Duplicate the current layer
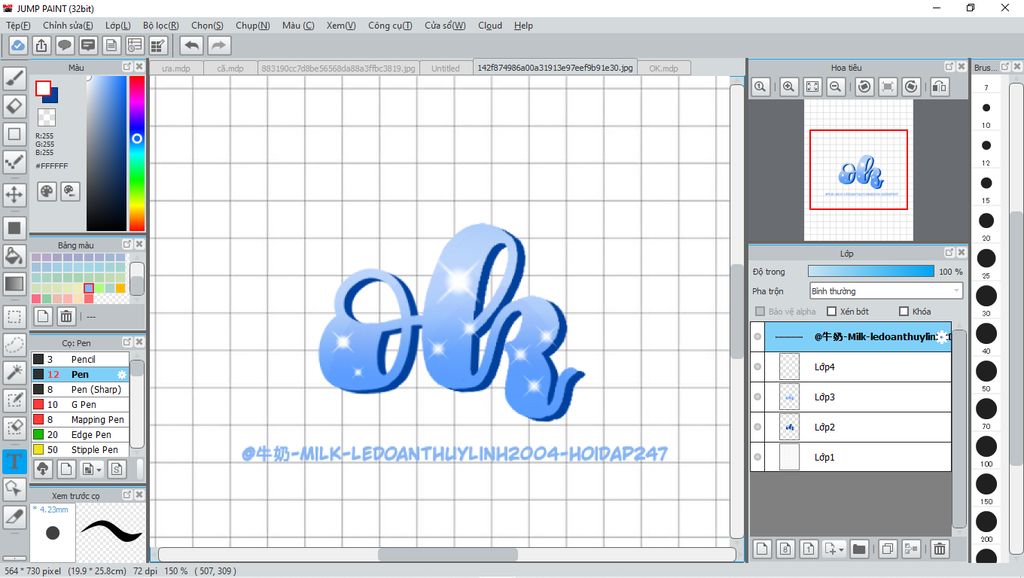This screenshot has height=578, width=1024. 888,549
